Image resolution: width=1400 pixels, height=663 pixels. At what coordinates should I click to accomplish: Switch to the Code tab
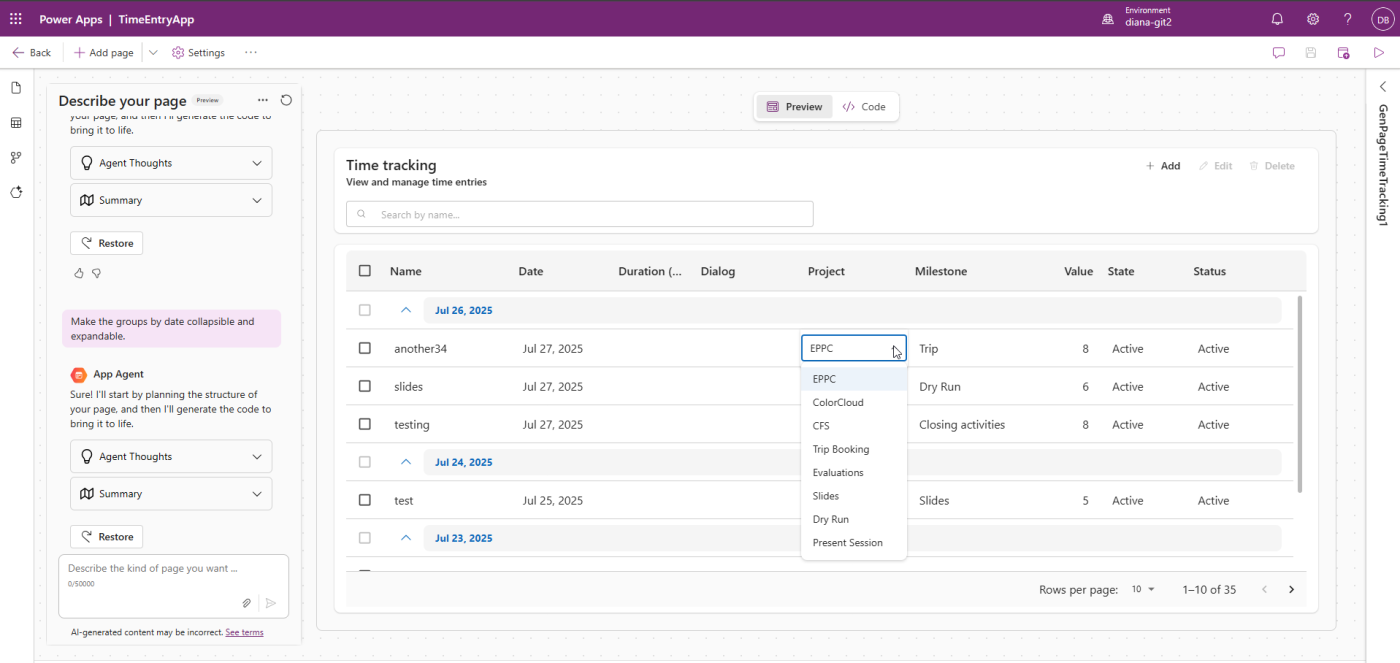pyautogui.click(x=866, y=106)
